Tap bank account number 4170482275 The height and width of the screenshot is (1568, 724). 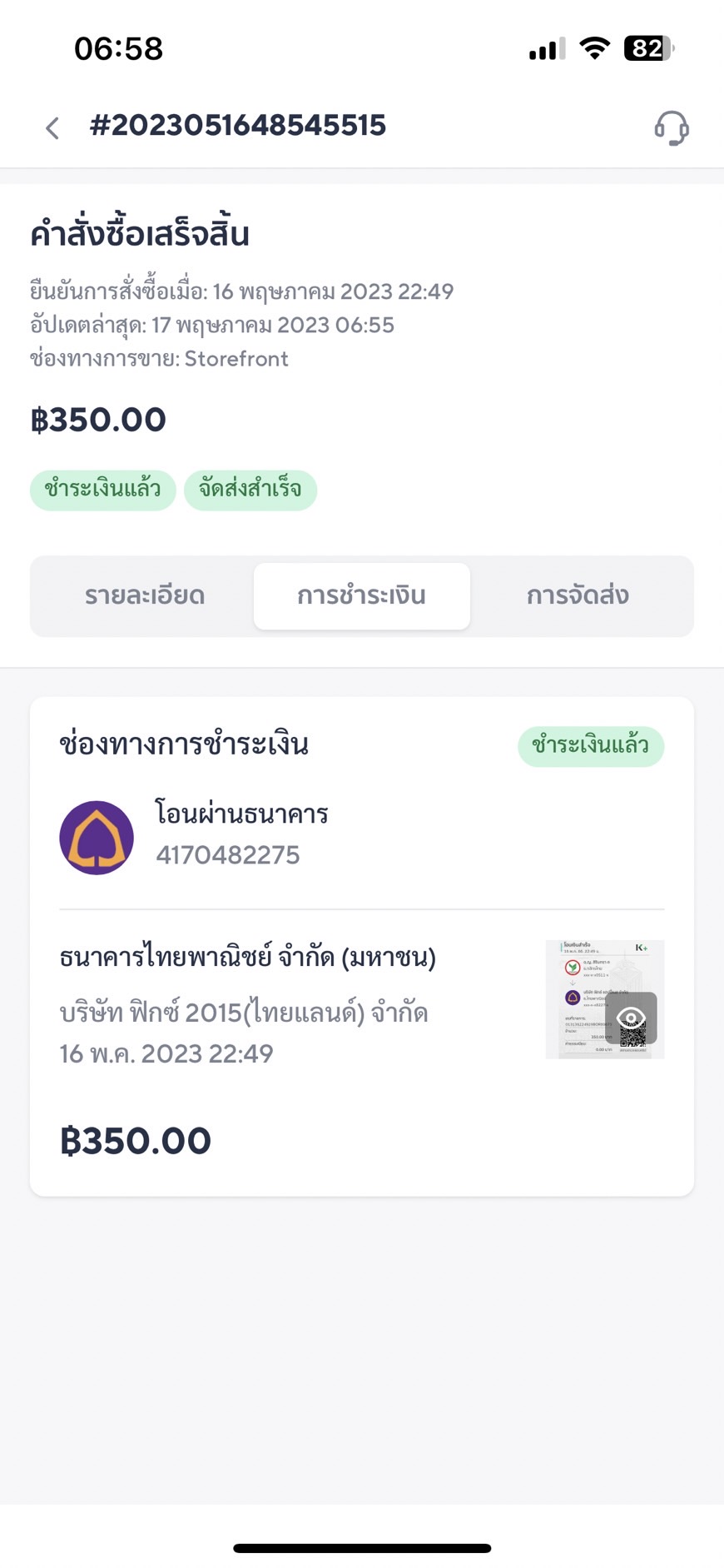click(228, 855)
